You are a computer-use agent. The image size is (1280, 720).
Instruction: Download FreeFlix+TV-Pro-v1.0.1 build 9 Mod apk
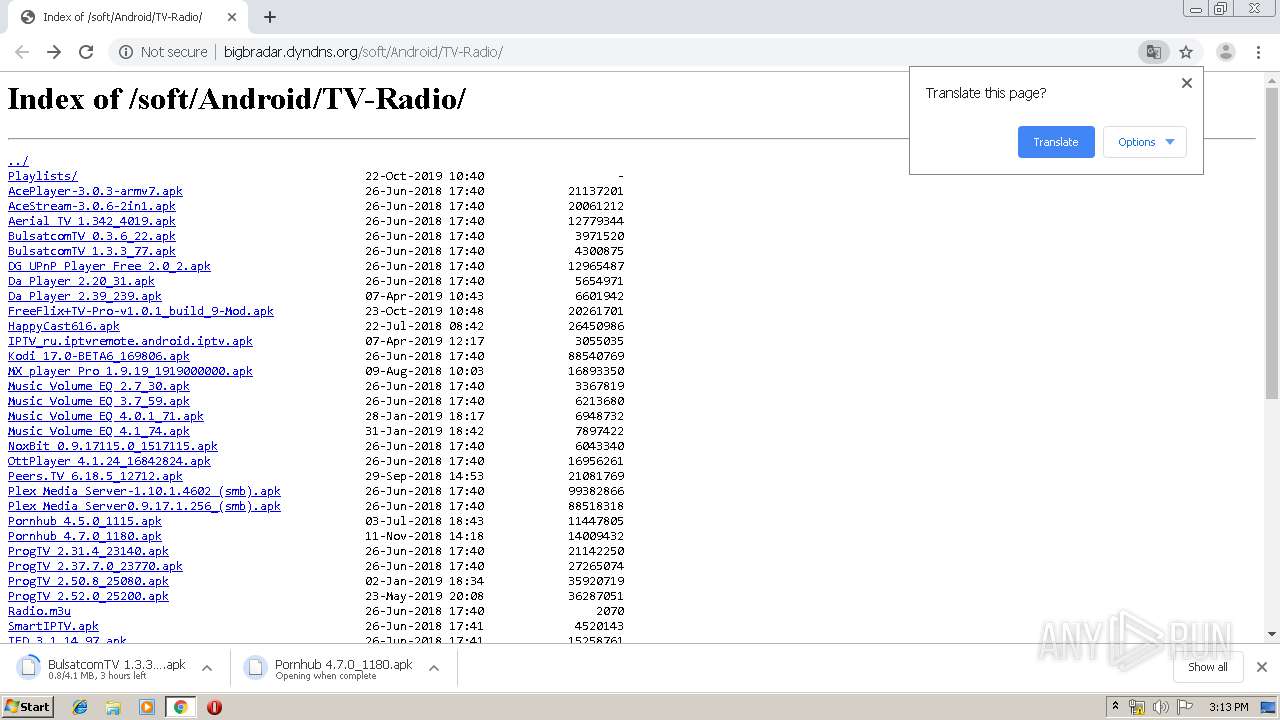click(x=141, y=311)
